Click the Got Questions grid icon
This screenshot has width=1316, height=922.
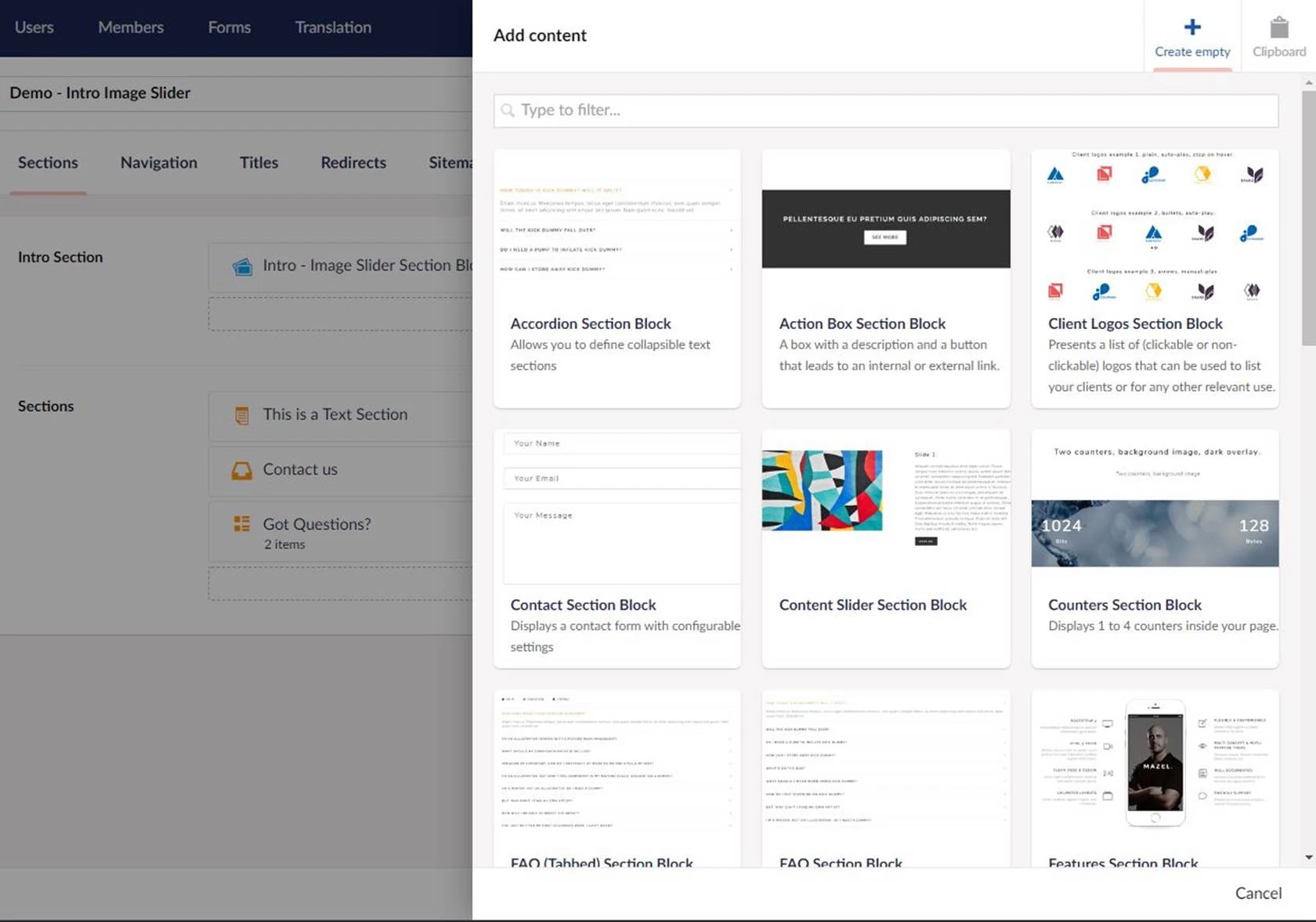click(242, 524)
